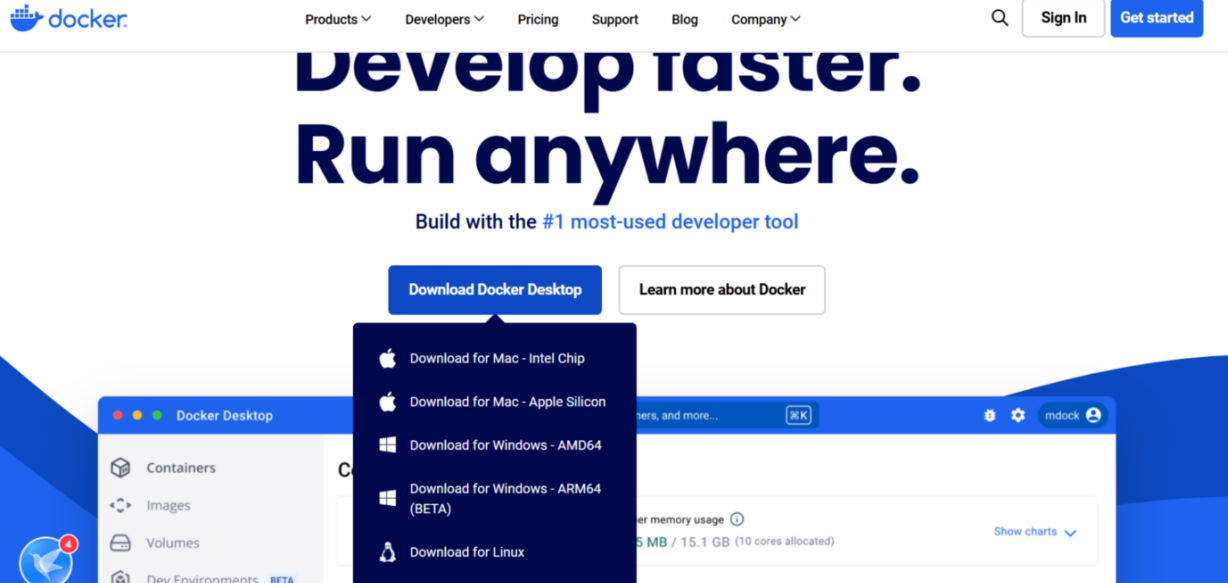Click the memory usage info icon
1228x583 pixels.
click(737, 519)
